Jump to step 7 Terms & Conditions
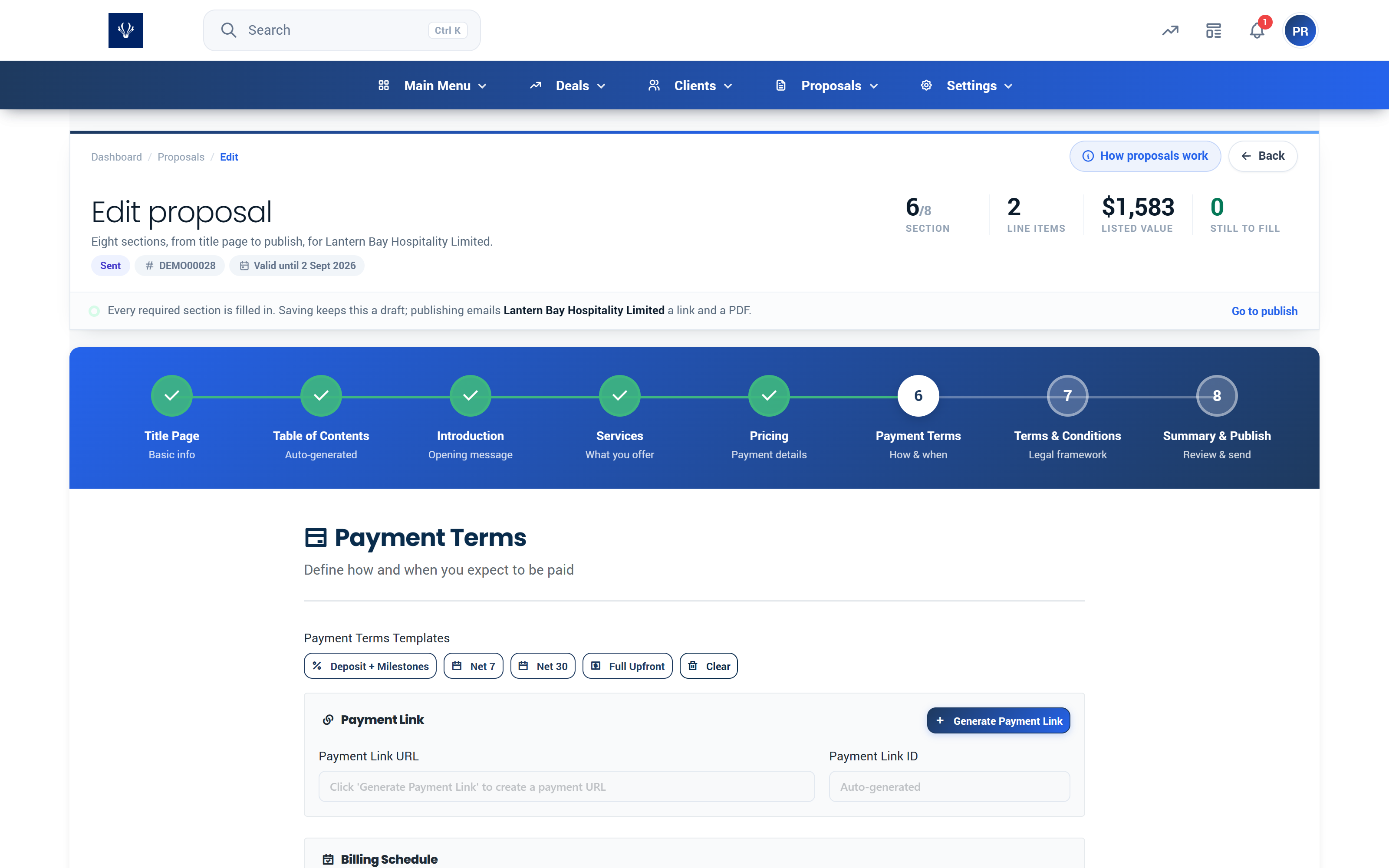 click(1068, 395)
